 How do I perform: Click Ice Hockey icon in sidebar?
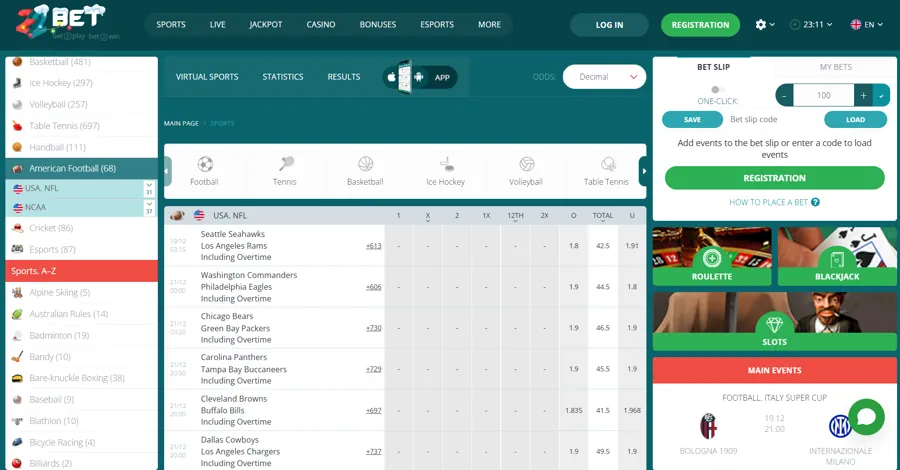point(17,83)
